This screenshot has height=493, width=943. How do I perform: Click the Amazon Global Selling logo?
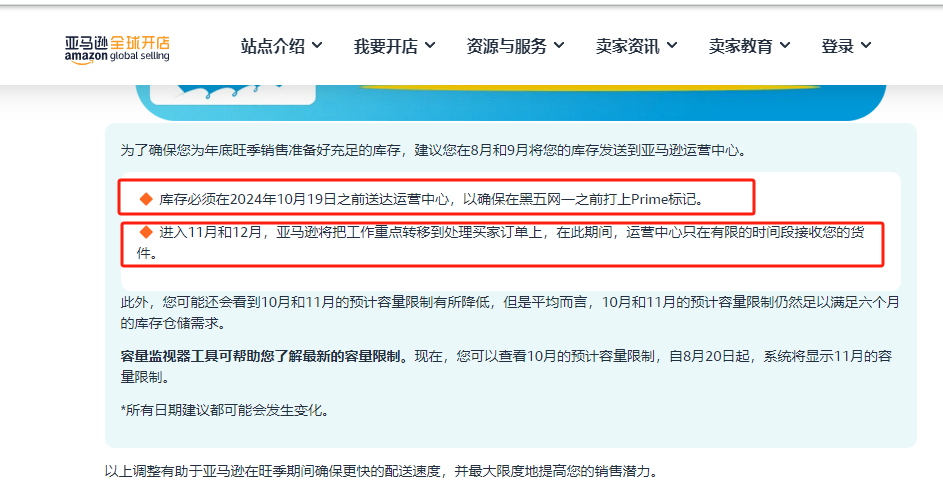click(117, 49)
